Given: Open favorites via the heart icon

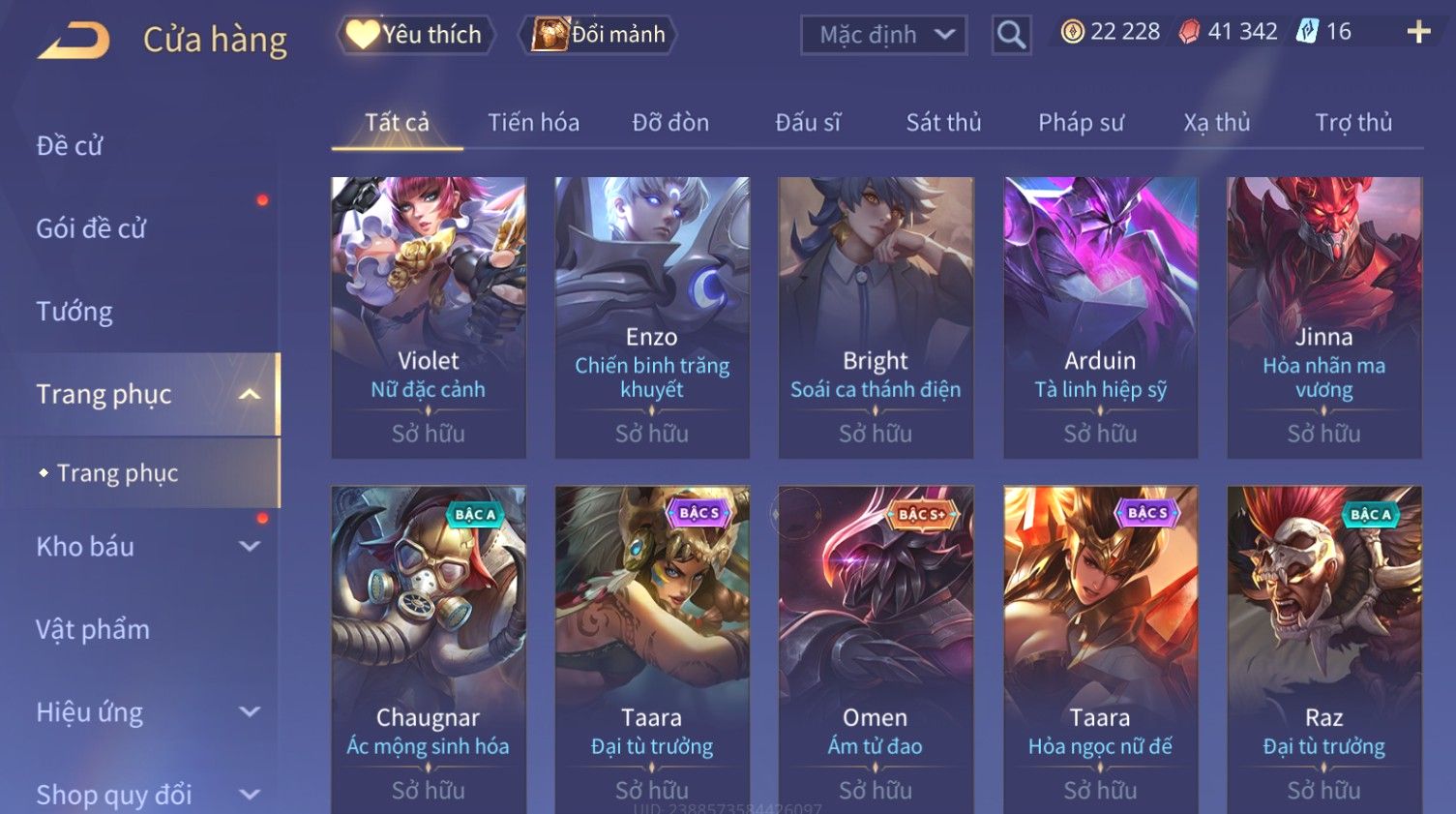Looking at the screenshot, I should point(363,34).
